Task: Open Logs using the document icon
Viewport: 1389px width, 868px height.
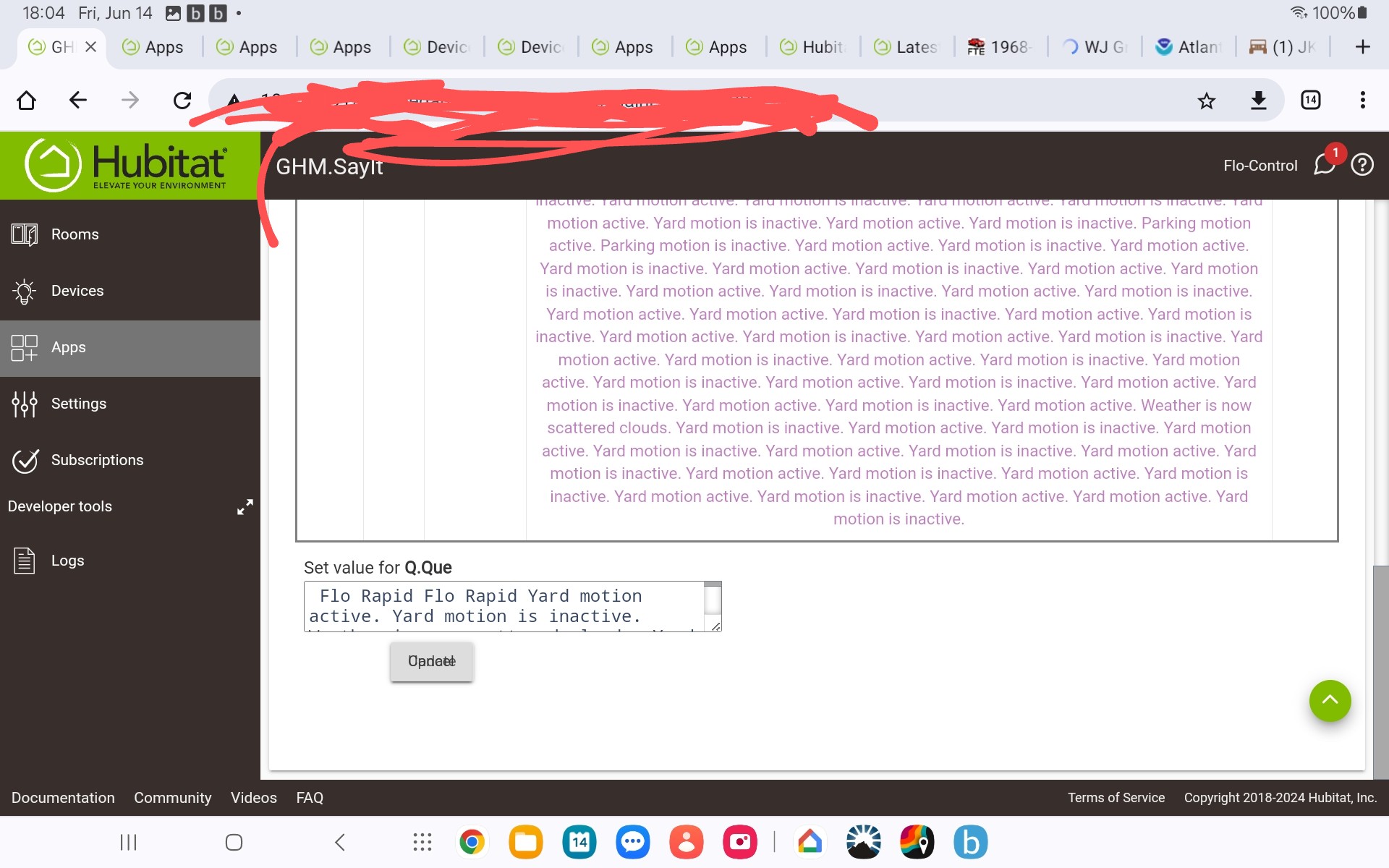Action: pyautogui.click(x=24, y=561)
